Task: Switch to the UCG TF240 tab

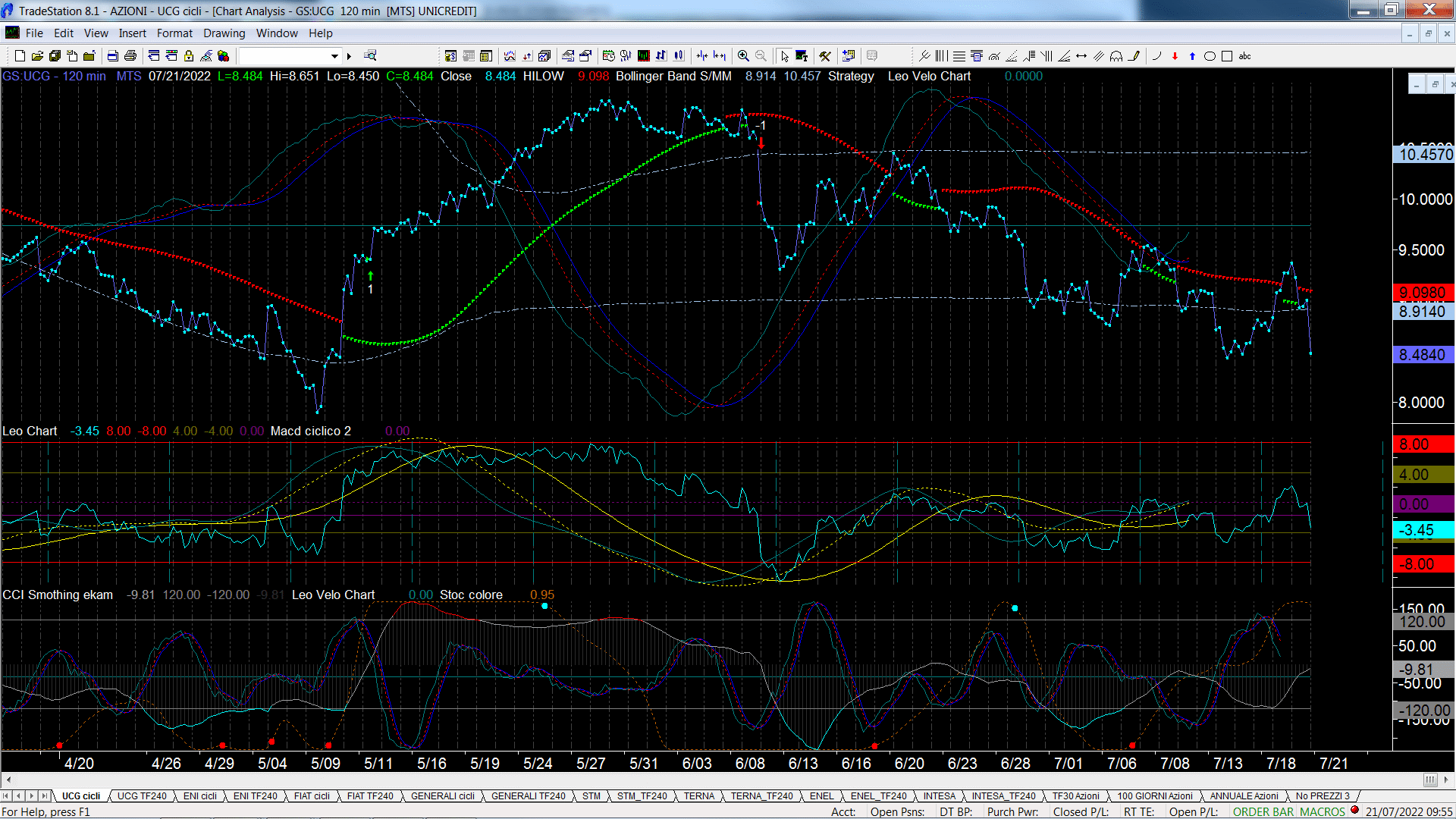Action: (142, 796)
